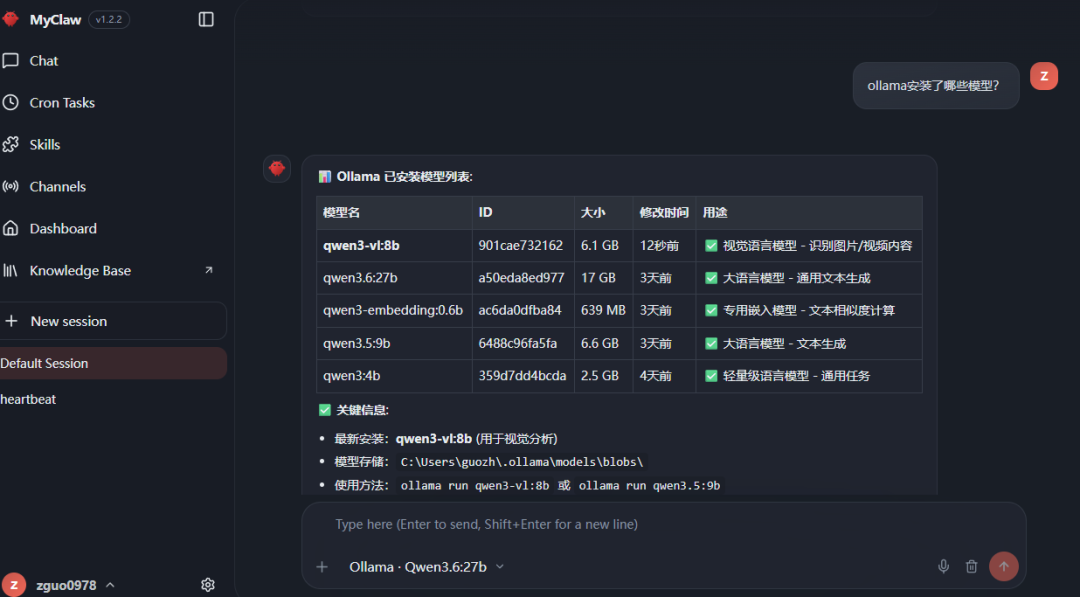Screen dimensions: 1080x597
Task: Click the Skills puzzle piece icon
Action: [10, 145]
